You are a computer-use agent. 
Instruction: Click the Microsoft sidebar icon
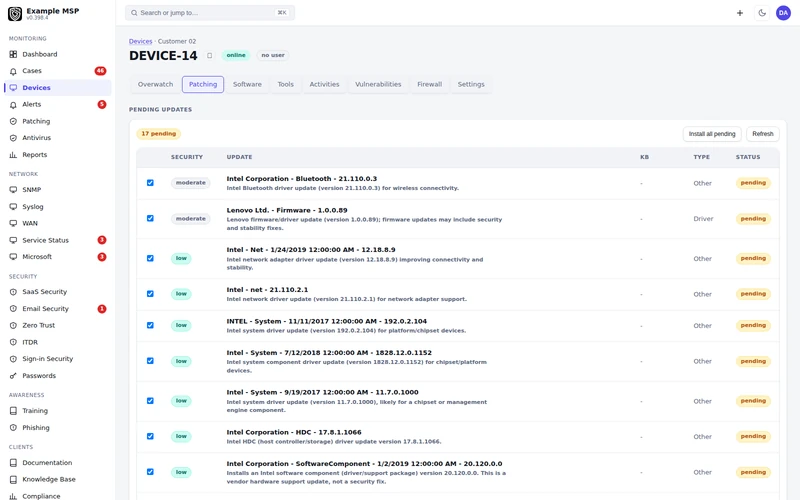point(13,257)
